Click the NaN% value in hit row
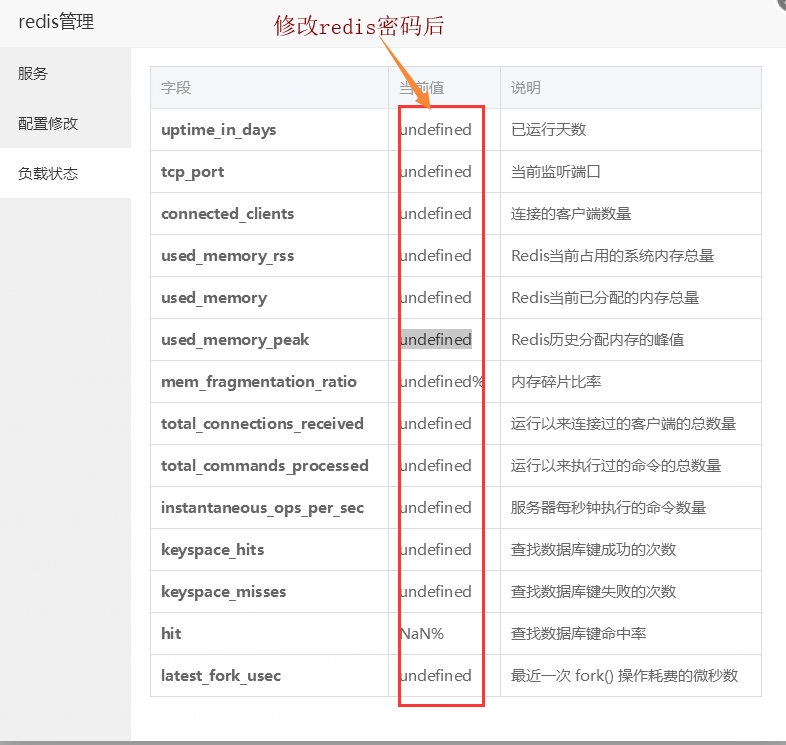 [422, 634]
